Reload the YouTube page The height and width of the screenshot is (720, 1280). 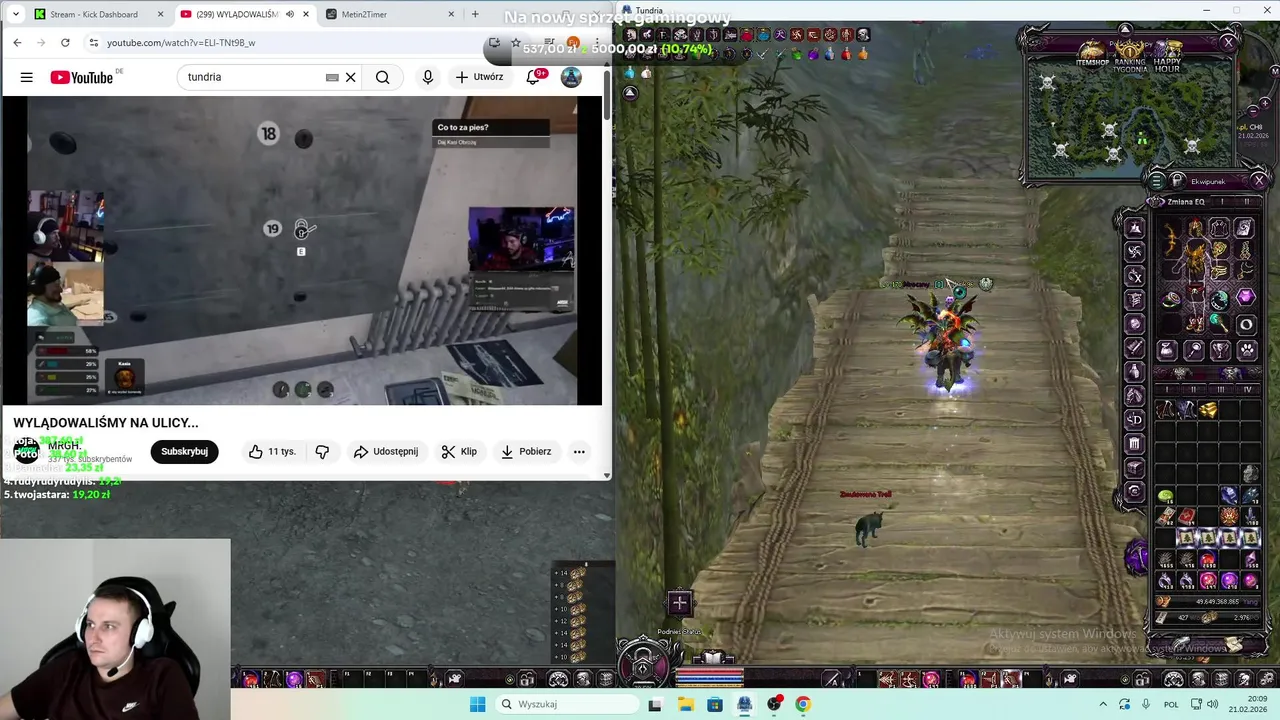[65, 43]
